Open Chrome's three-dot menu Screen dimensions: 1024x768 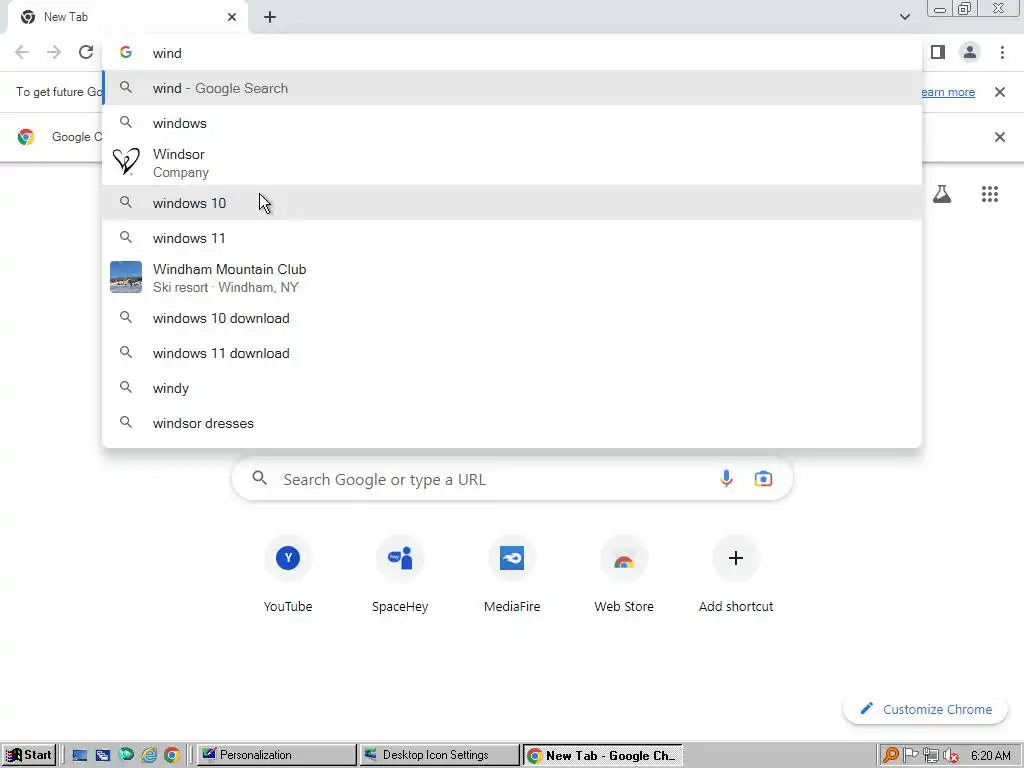point(1002,52)
